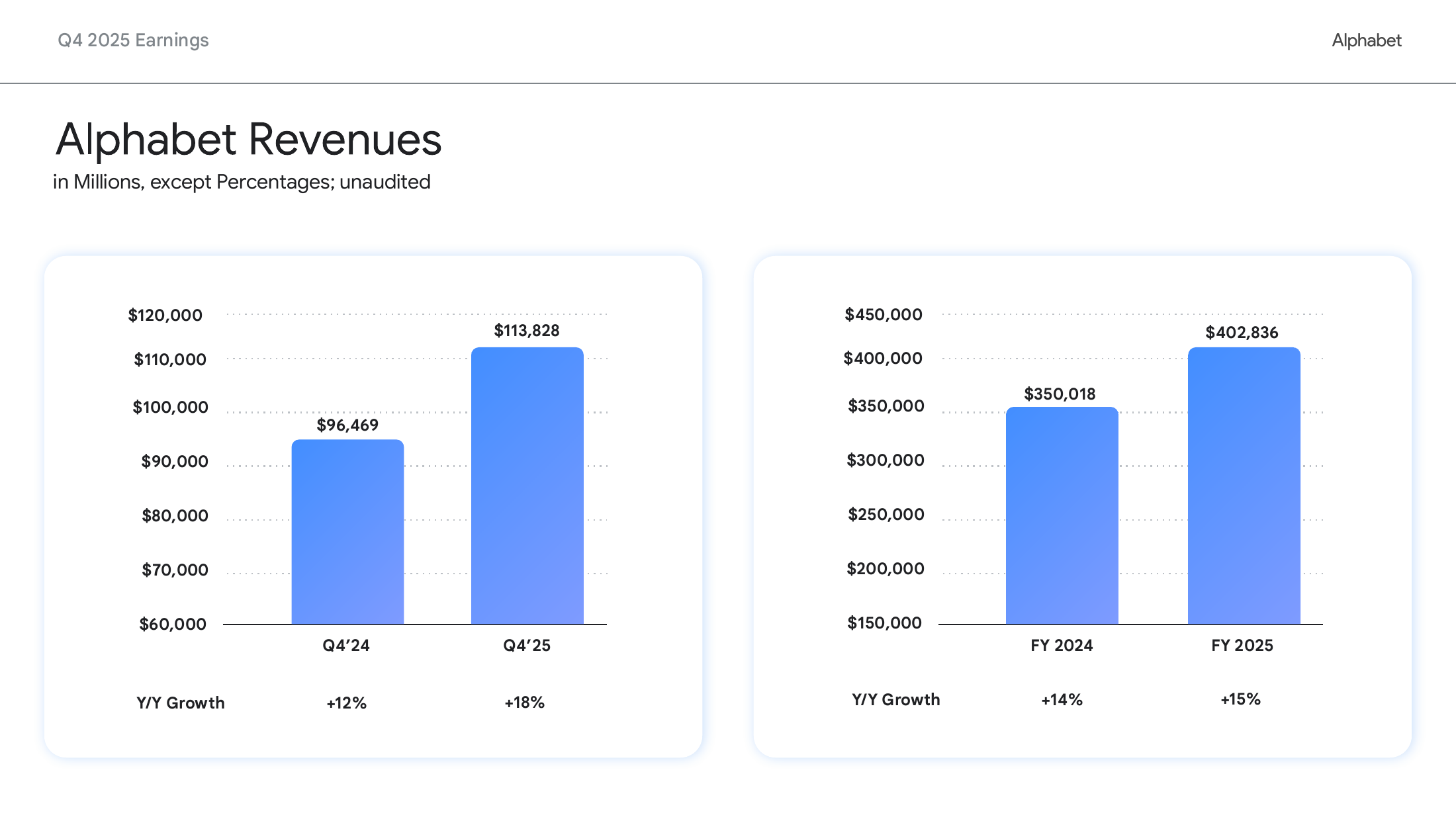Screen dimensions: 1456x819
Task: Click the $96,469 data label
Action: 347,425
